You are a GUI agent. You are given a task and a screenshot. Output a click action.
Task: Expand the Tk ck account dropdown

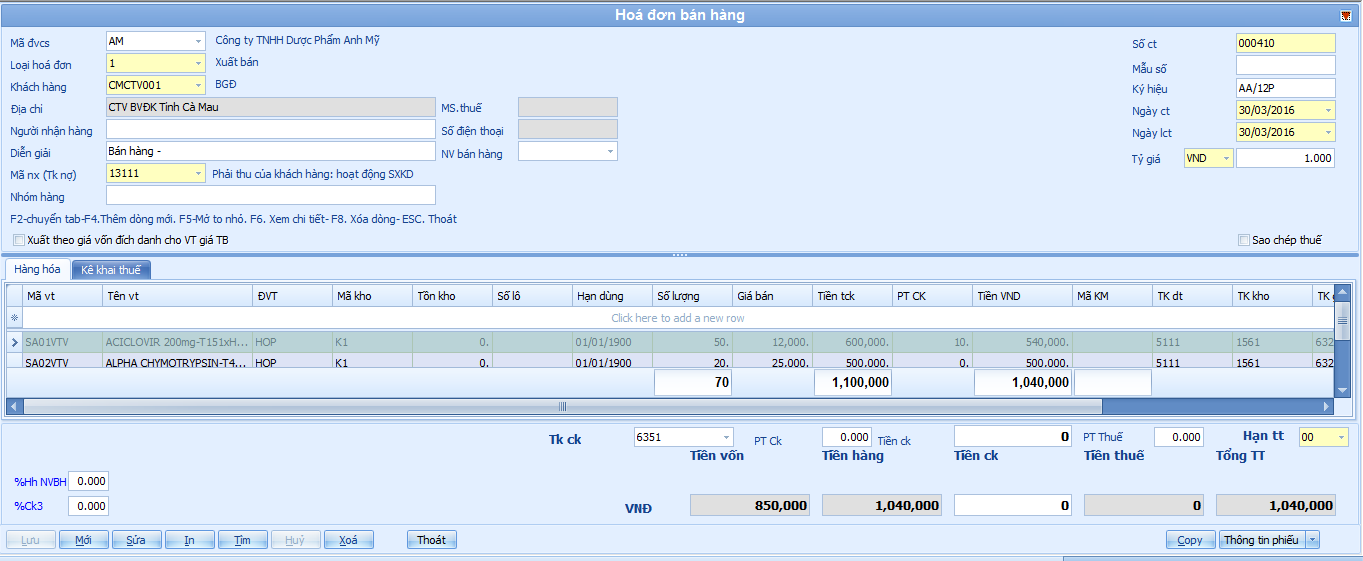(725, 438)
